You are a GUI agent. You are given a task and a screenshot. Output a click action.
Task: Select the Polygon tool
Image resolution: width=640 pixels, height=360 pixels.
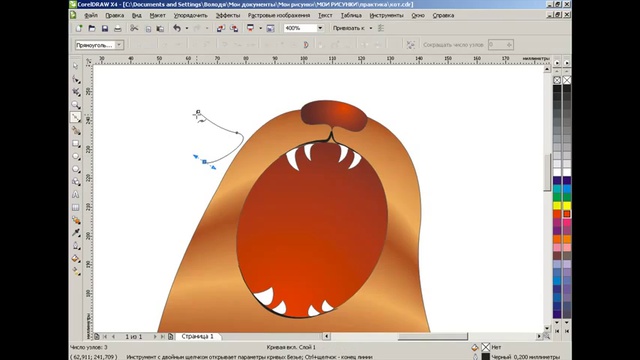tap(76, 169)
